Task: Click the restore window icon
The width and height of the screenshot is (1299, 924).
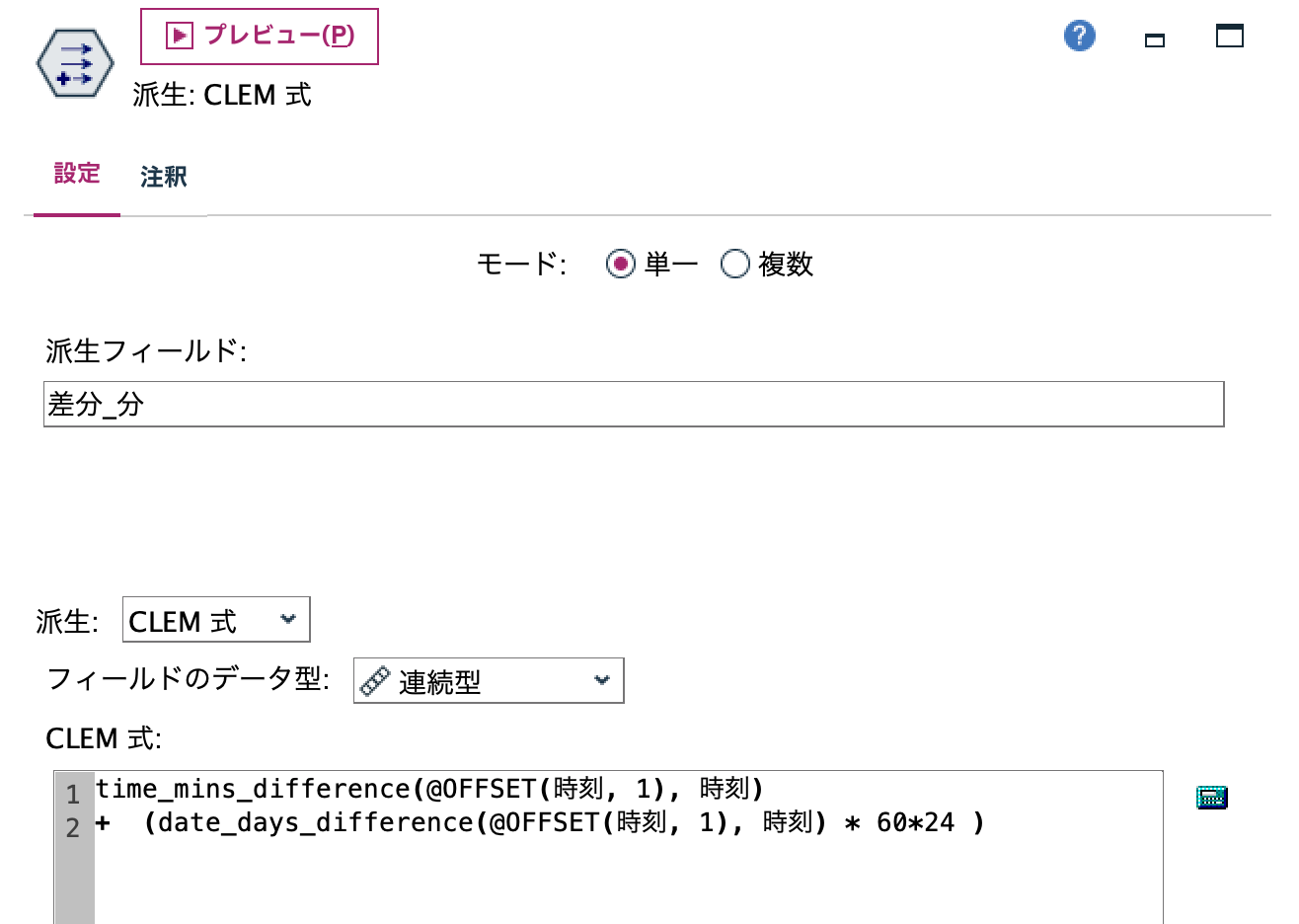Action: (1153, 38)
